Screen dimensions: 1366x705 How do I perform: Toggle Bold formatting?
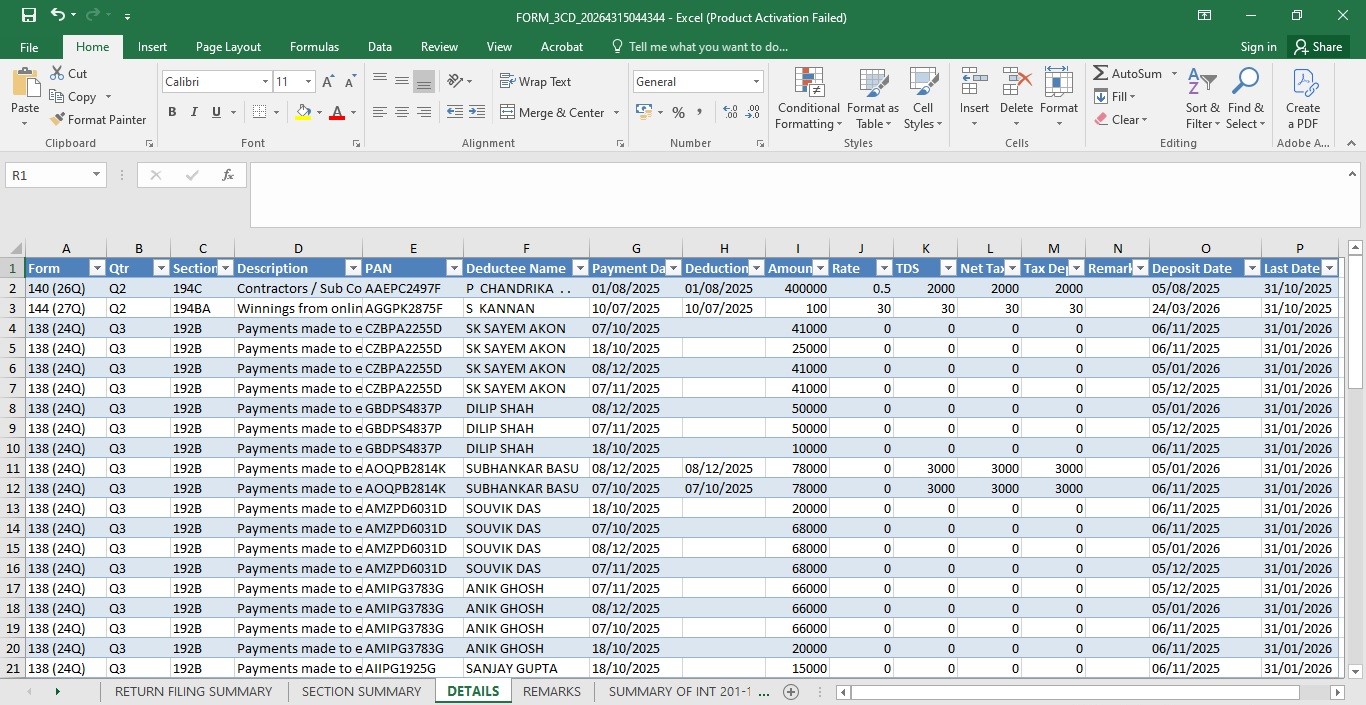[172, 113]
